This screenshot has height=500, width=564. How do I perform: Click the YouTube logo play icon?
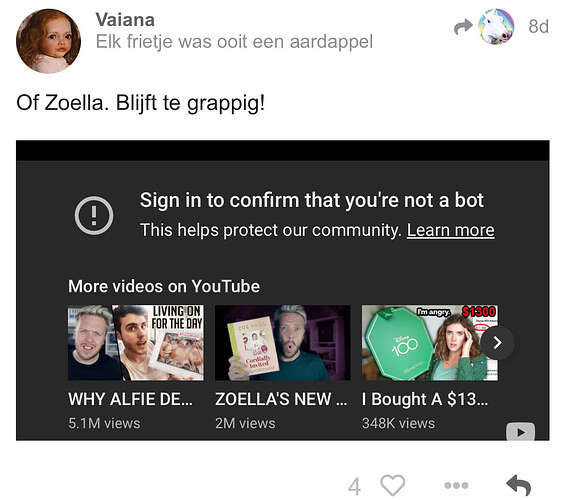tap(520, 432)
